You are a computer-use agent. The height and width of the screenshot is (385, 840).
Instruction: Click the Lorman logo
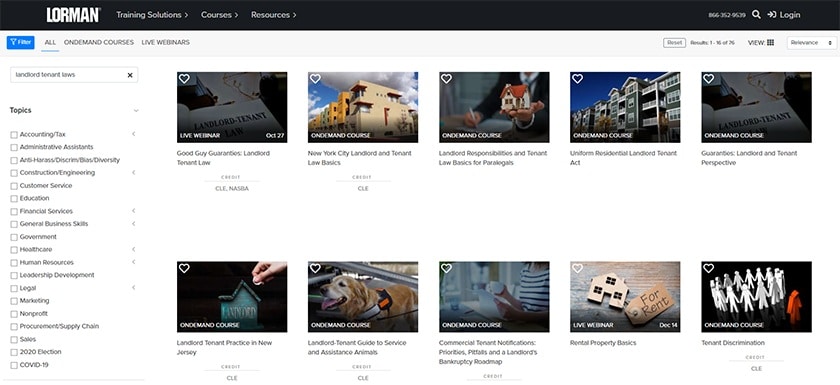point(73,15)
